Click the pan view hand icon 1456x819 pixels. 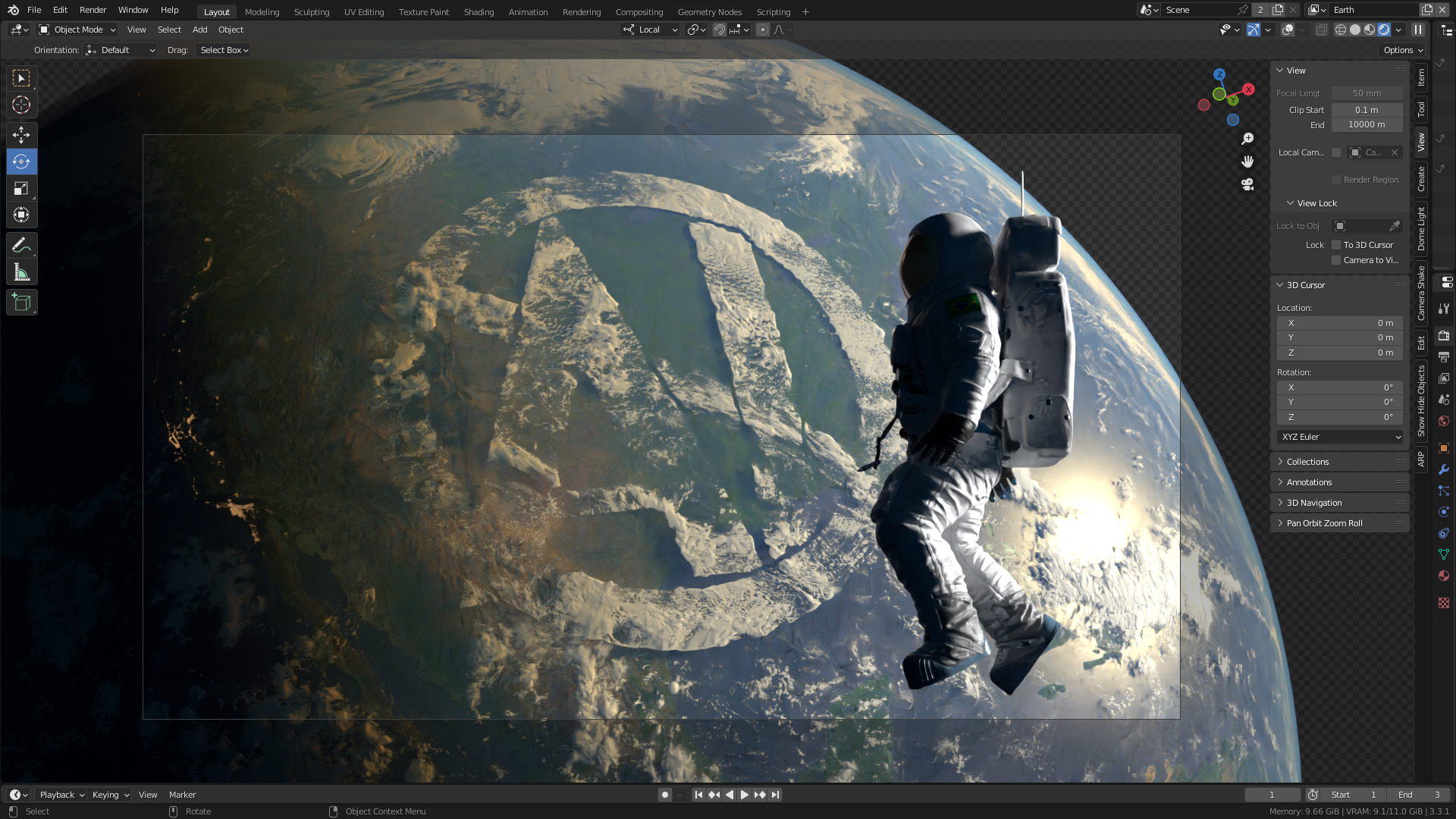click(x=1247, y=162)
